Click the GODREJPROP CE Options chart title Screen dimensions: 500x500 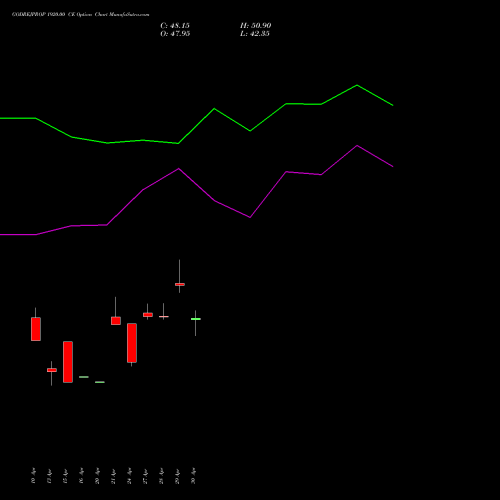pyautogui.click(x=80, y=14)
